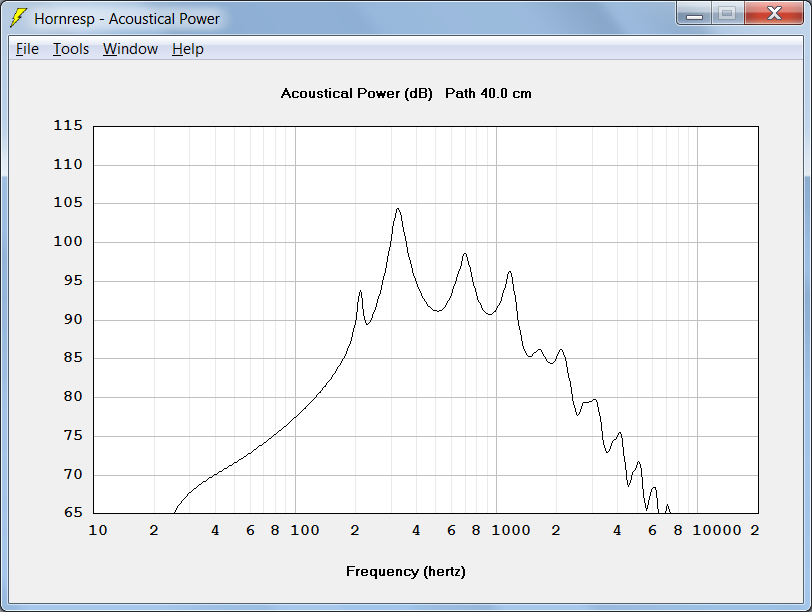The width and height of the screenshot is (812, 612).
Task: Click the curve peak near 1000 Hz
Action: coord(510,272)
